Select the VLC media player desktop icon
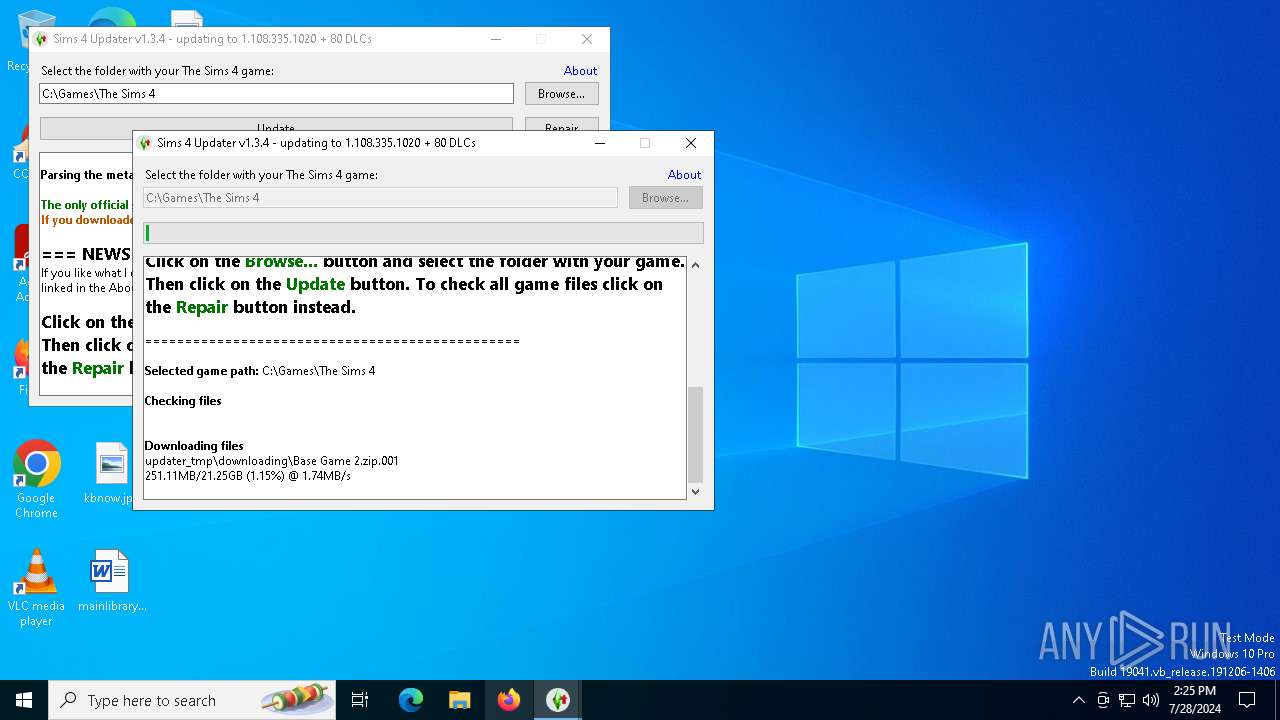Image resolution: width=1280 pixels, height=720 pixels. 36,588
